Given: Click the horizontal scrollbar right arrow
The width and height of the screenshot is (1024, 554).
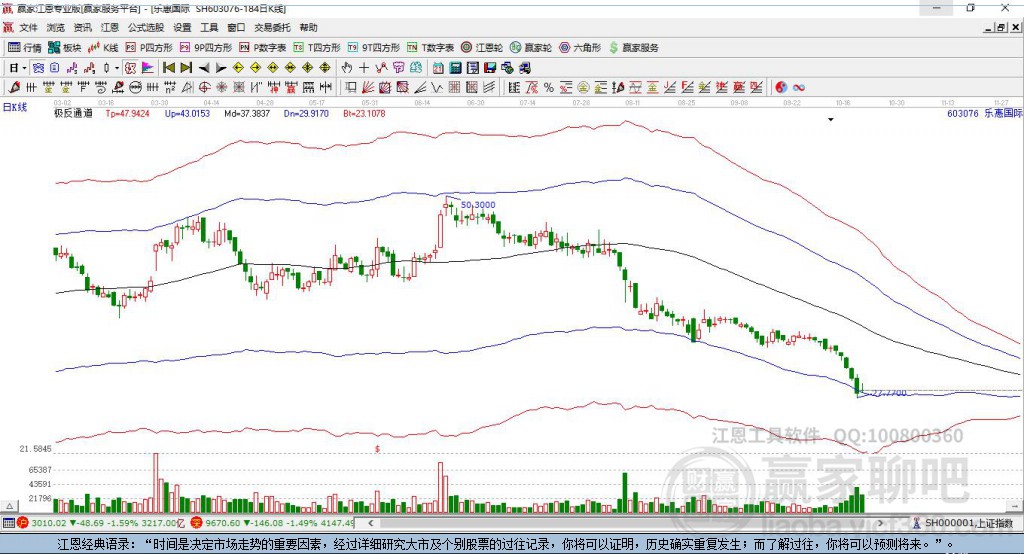Looking at the screenshot, I should click(880, 523).
